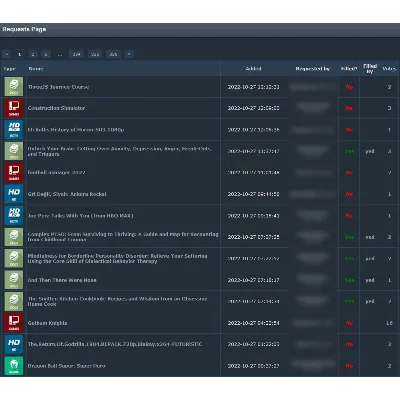The width and height of the screenshot is (400, 400).
Task: Open Joe Pera Talks With You request
Action: click(80, 216)
